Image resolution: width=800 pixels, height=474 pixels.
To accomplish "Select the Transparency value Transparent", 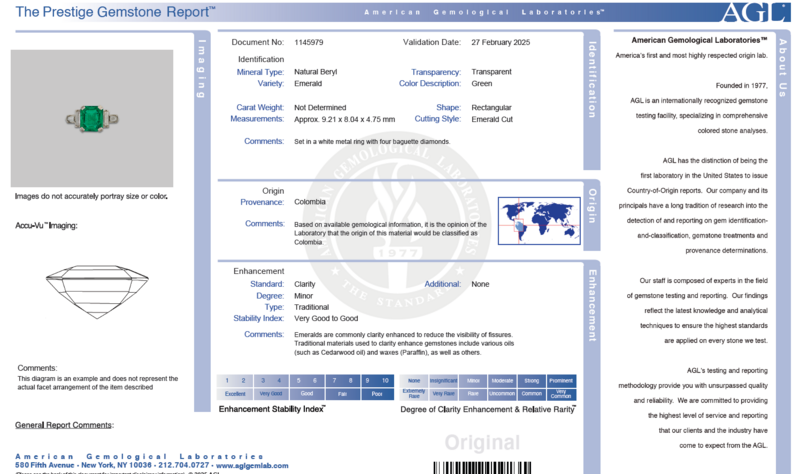I will [x=491, y=72].
